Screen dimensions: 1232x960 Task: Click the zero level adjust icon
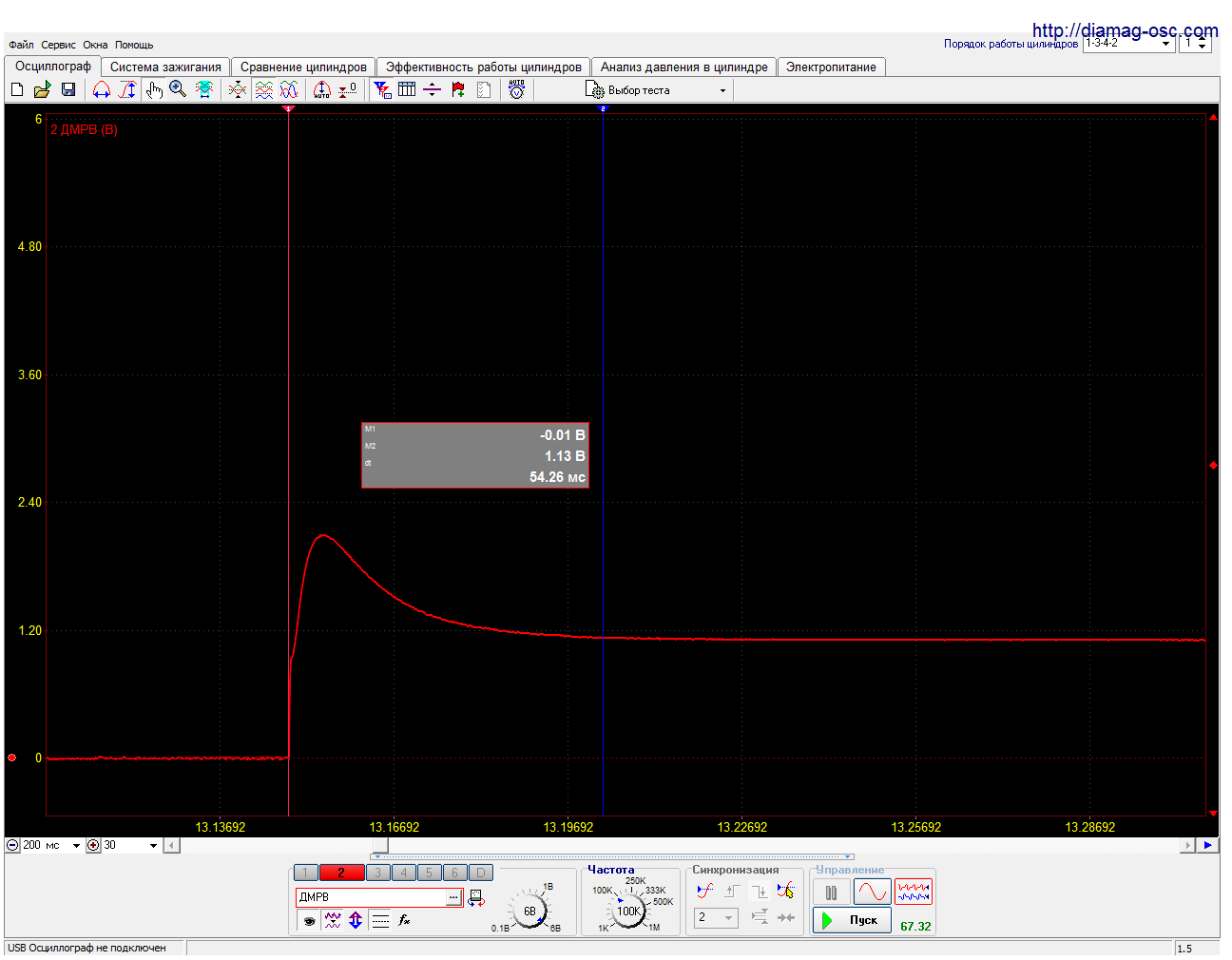[x=348, y=89]
